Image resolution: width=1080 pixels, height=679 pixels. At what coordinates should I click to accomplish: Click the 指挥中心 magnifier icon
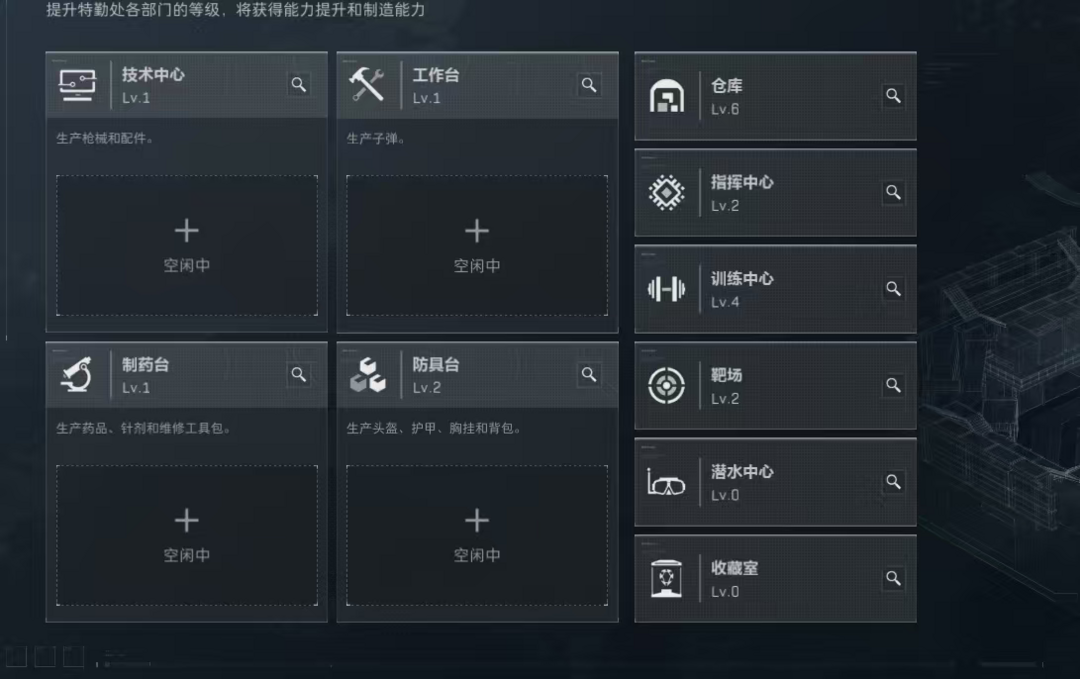(x=893, y=192)
